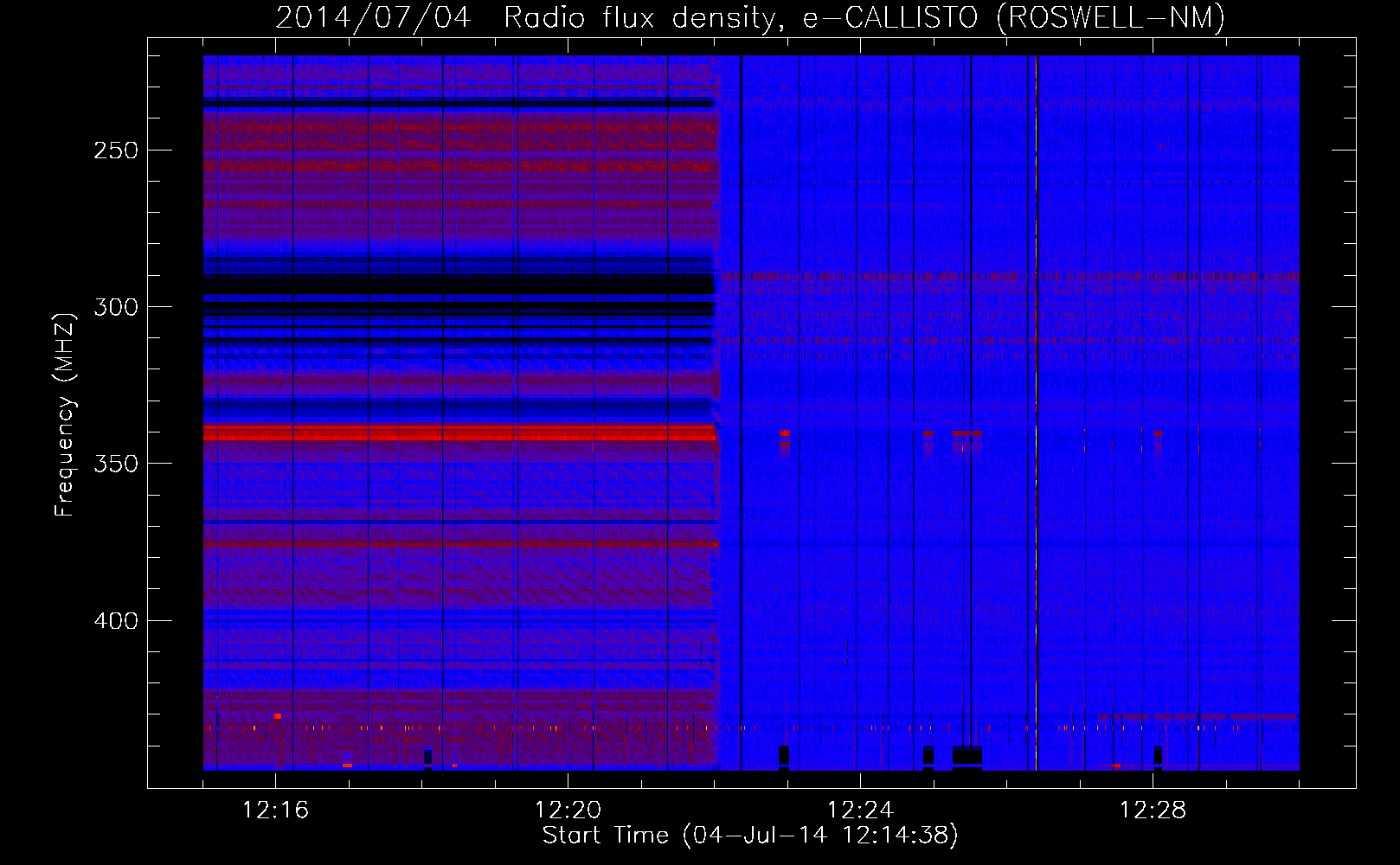Click the 'Frequency (MHZ)' y-axis title
Viewport: 1400px width, 865px height.
[65, 414]
